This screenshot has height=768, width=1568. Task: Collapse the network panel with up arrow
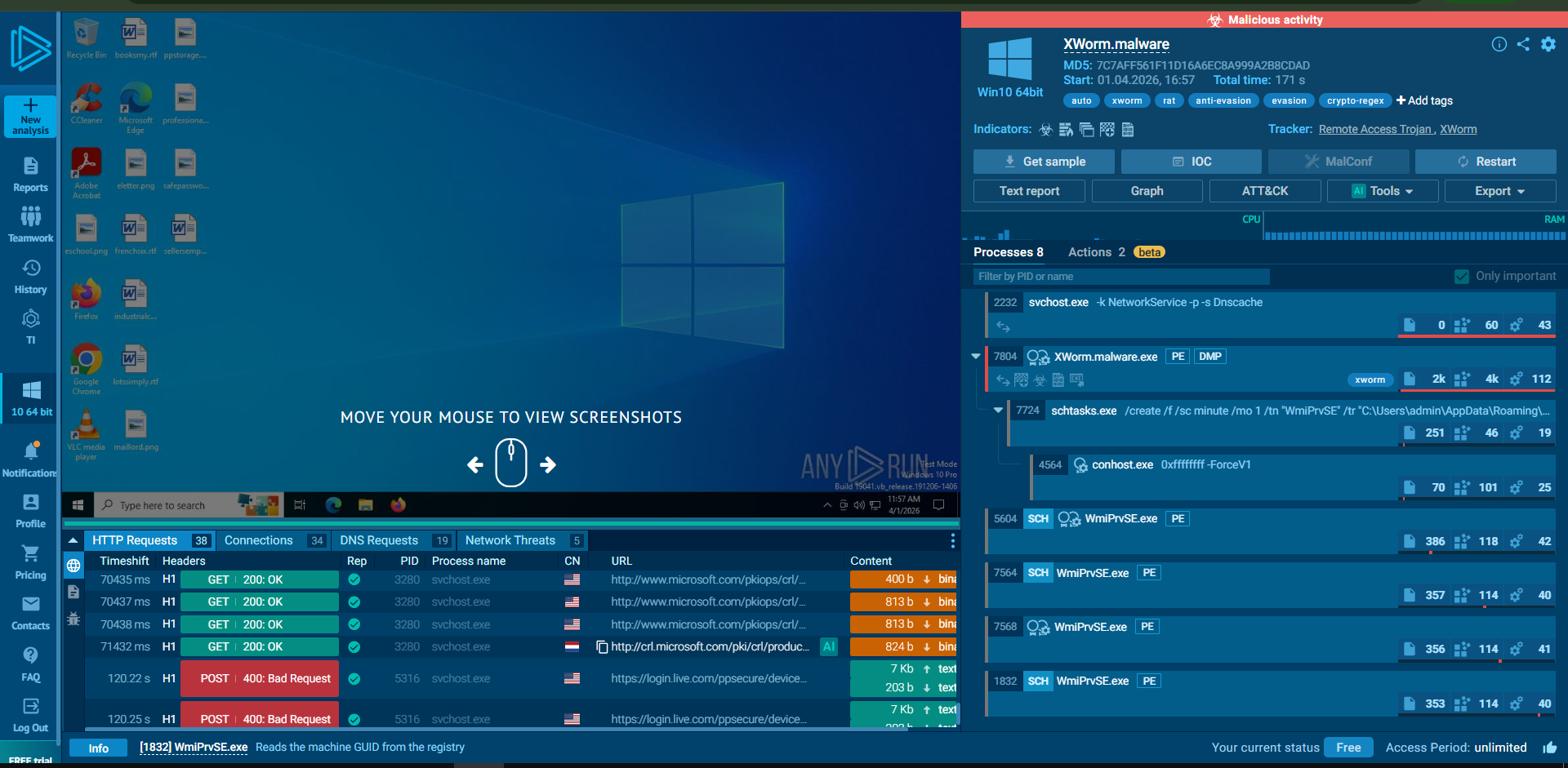(73, 540)
